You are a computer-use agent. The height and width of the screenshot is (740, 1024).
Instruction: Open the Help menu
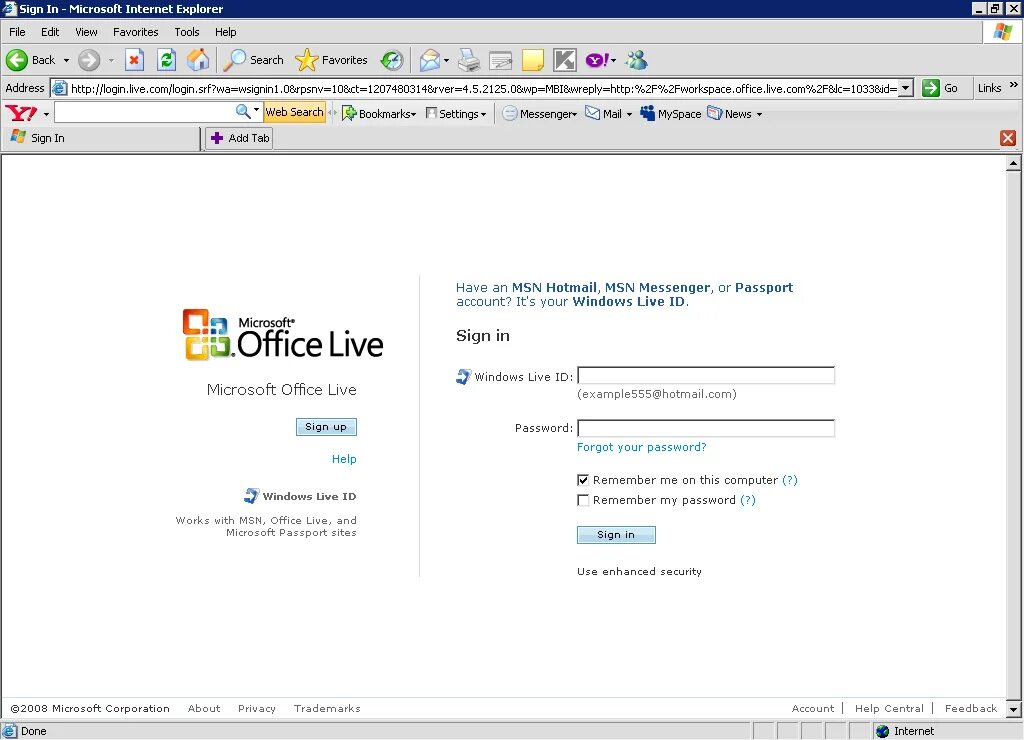coord(225,32)
